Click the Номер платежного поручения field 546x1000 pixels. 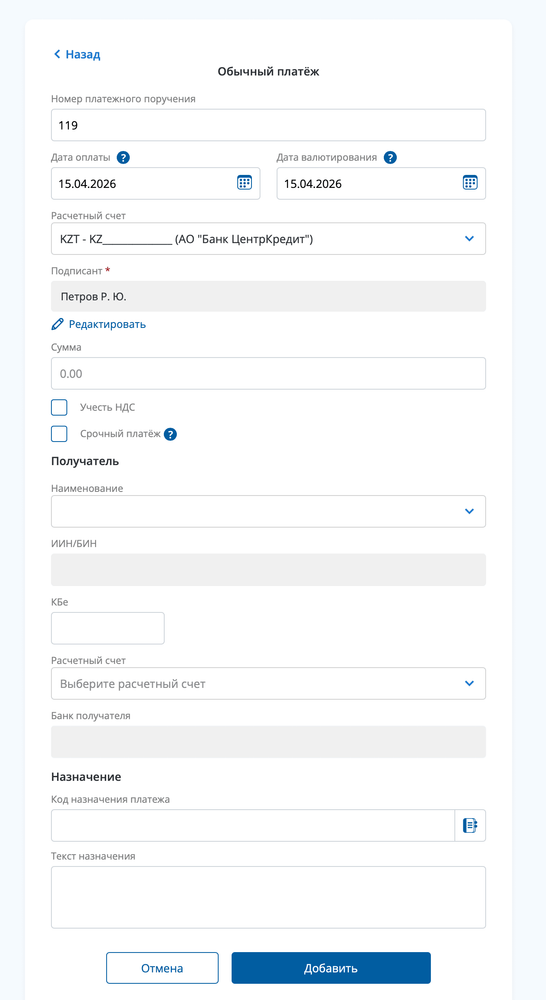268,125
